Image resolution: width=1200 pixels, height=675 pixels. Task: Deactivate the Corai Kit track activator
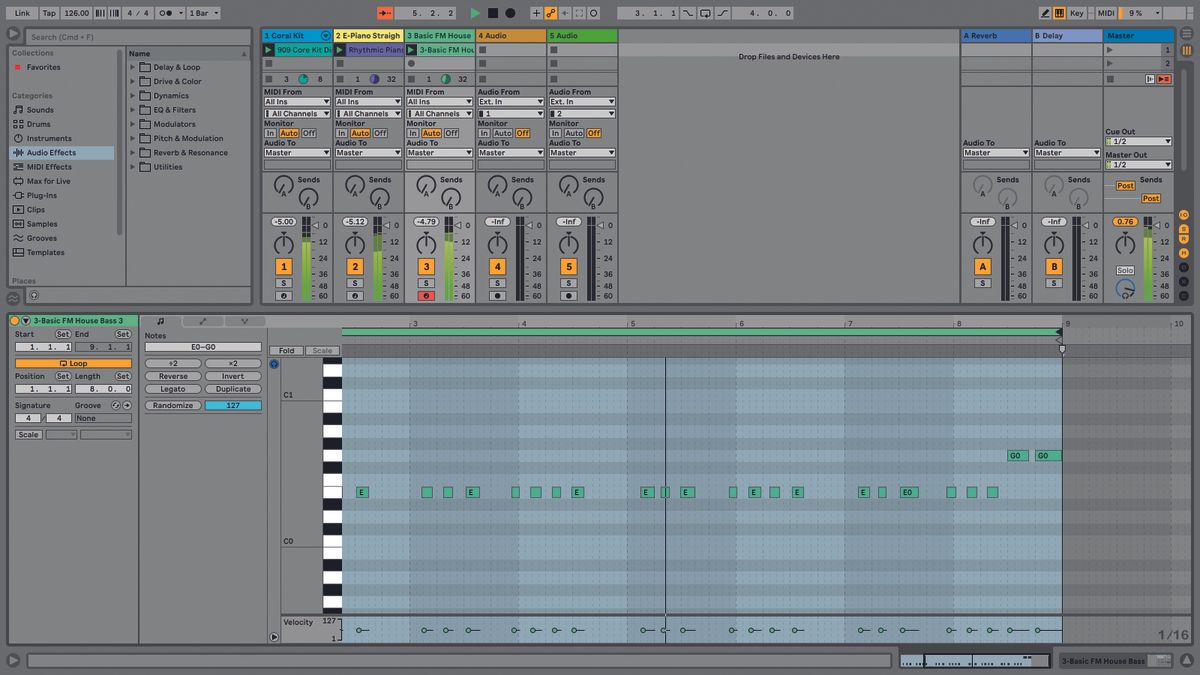tap(283, 266)
